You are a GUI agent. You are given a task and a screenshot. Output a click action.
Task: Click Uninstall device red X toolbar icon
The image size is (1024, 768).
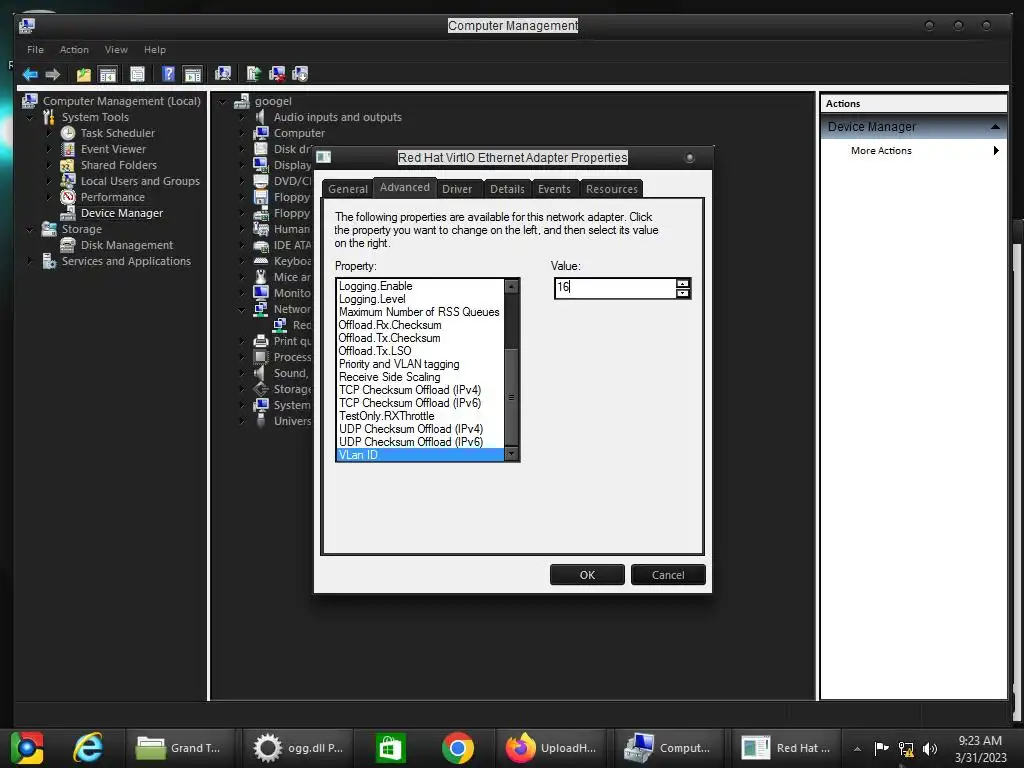coord(277,74)
